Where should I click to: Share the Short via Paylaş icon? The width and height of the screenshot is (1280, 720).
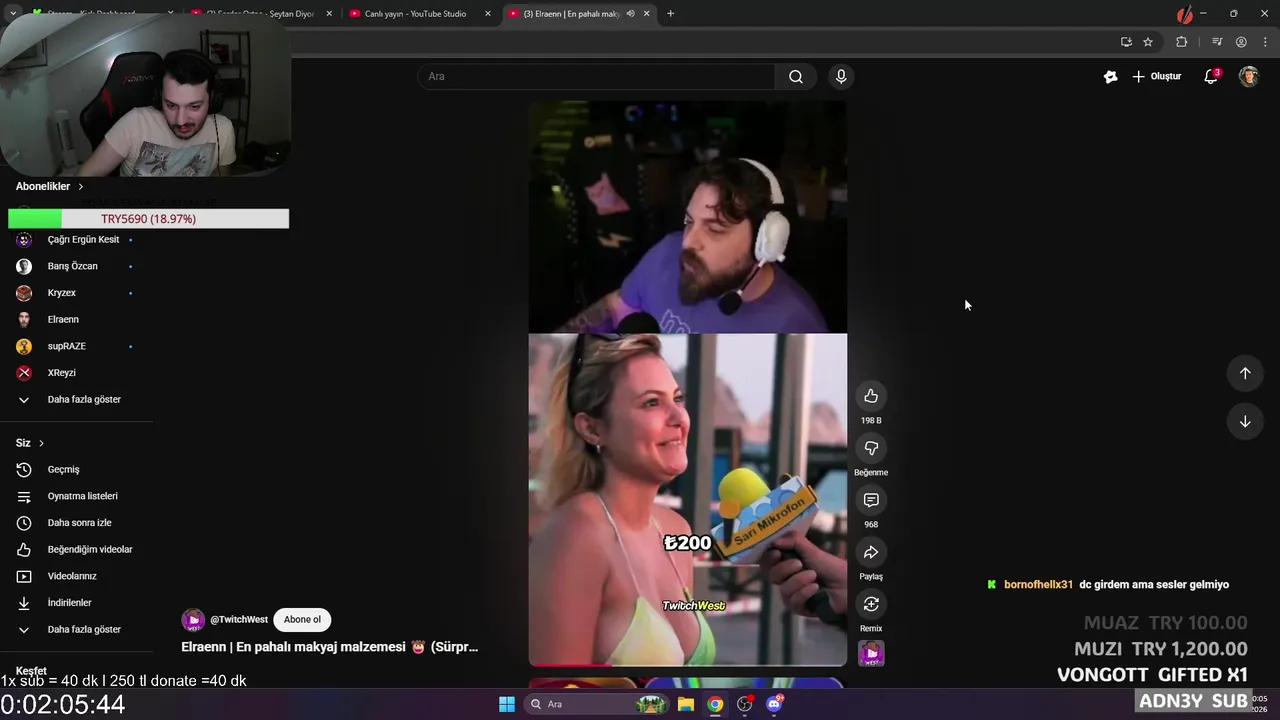[x=871, y=552]
